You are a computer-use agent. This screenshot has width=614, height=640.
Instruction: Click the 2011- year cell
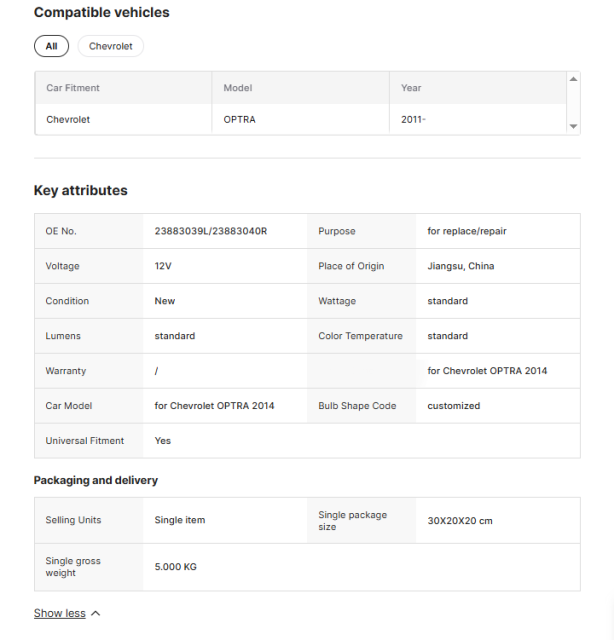coord(413,119)
